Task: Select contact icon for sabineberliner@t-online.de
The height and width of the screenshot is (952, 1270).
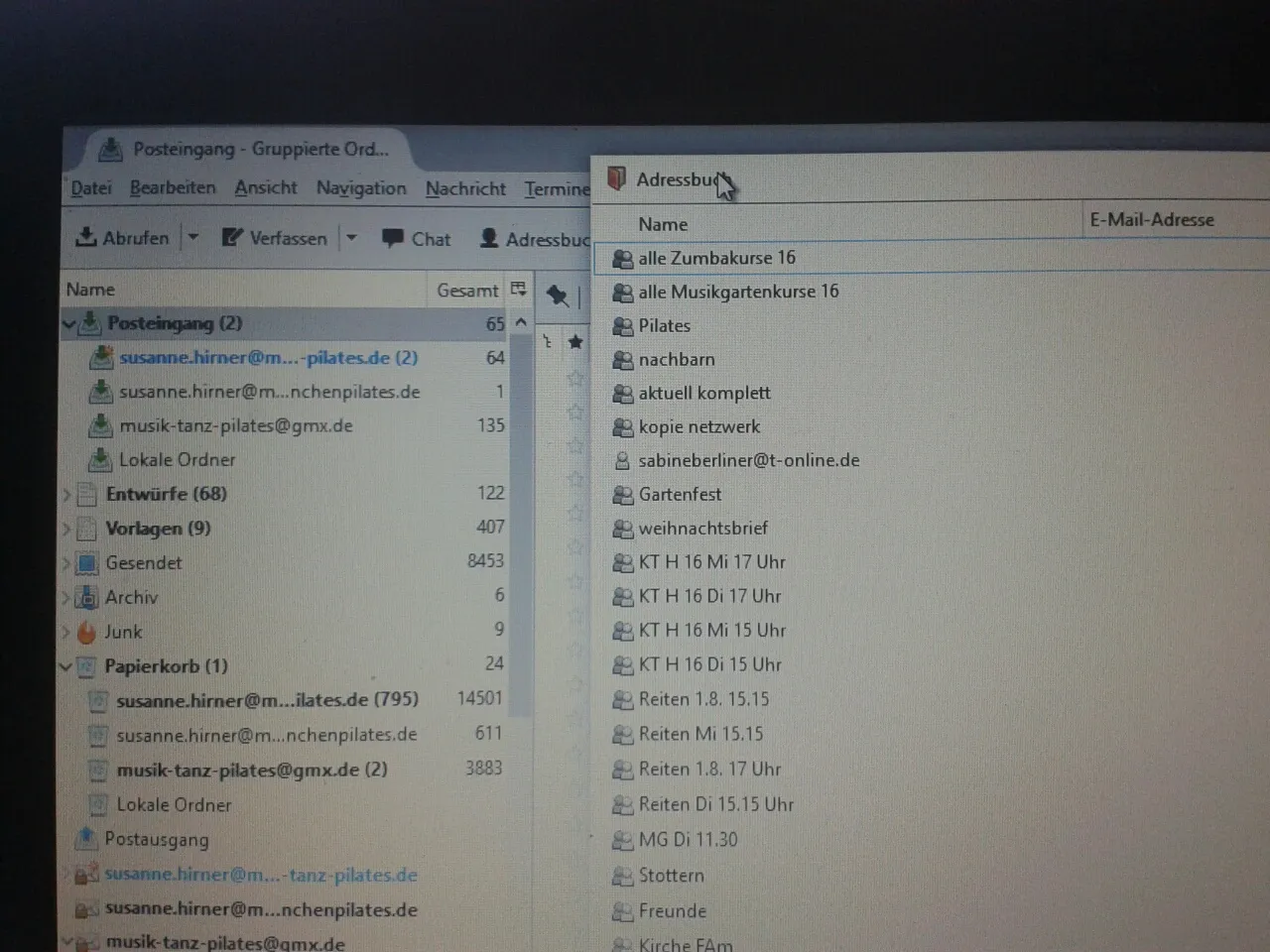Action: tap(622, 461)
